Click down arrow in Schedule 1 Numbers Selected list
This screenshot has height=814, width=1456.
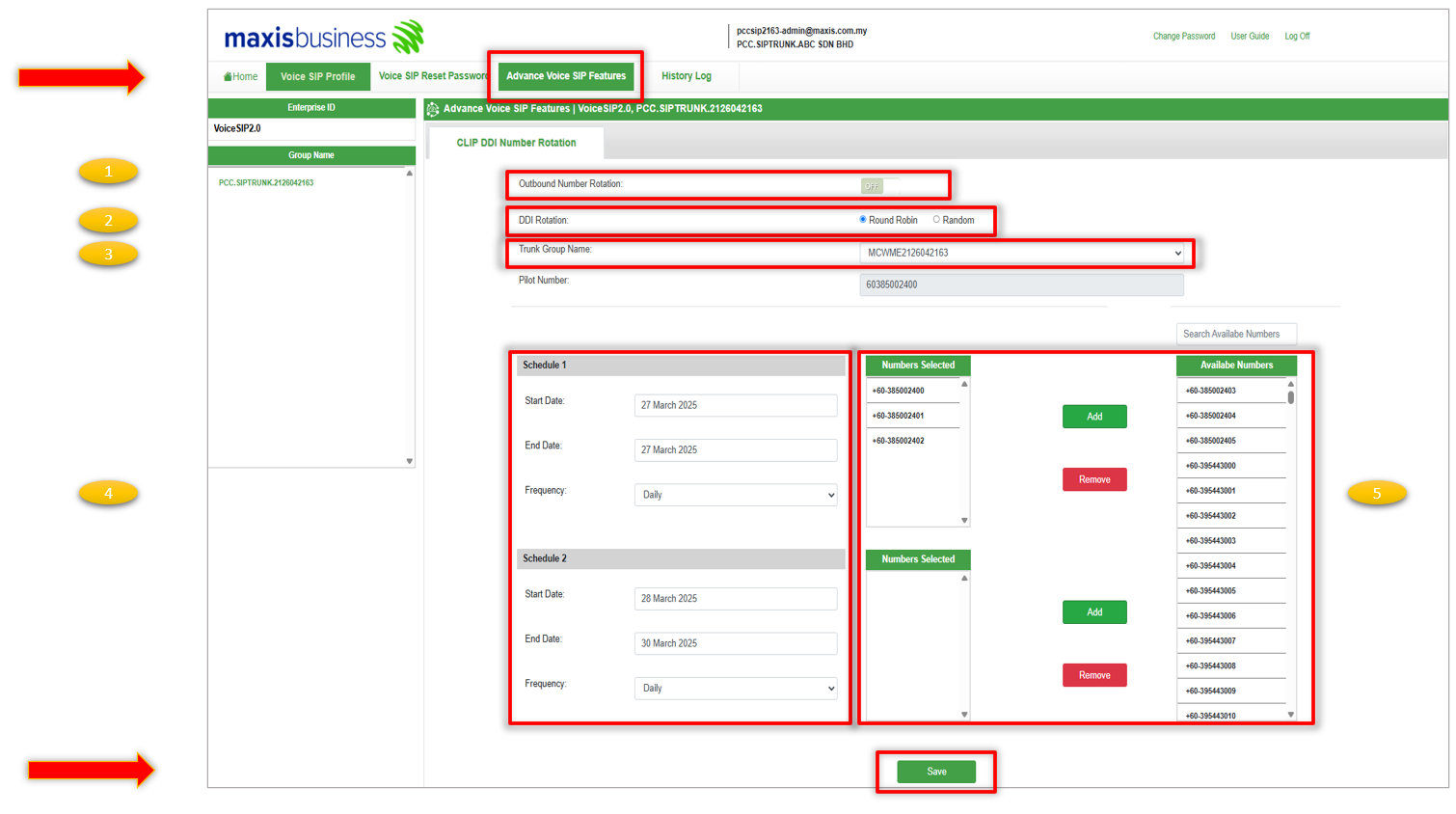(x=964, y=521)
